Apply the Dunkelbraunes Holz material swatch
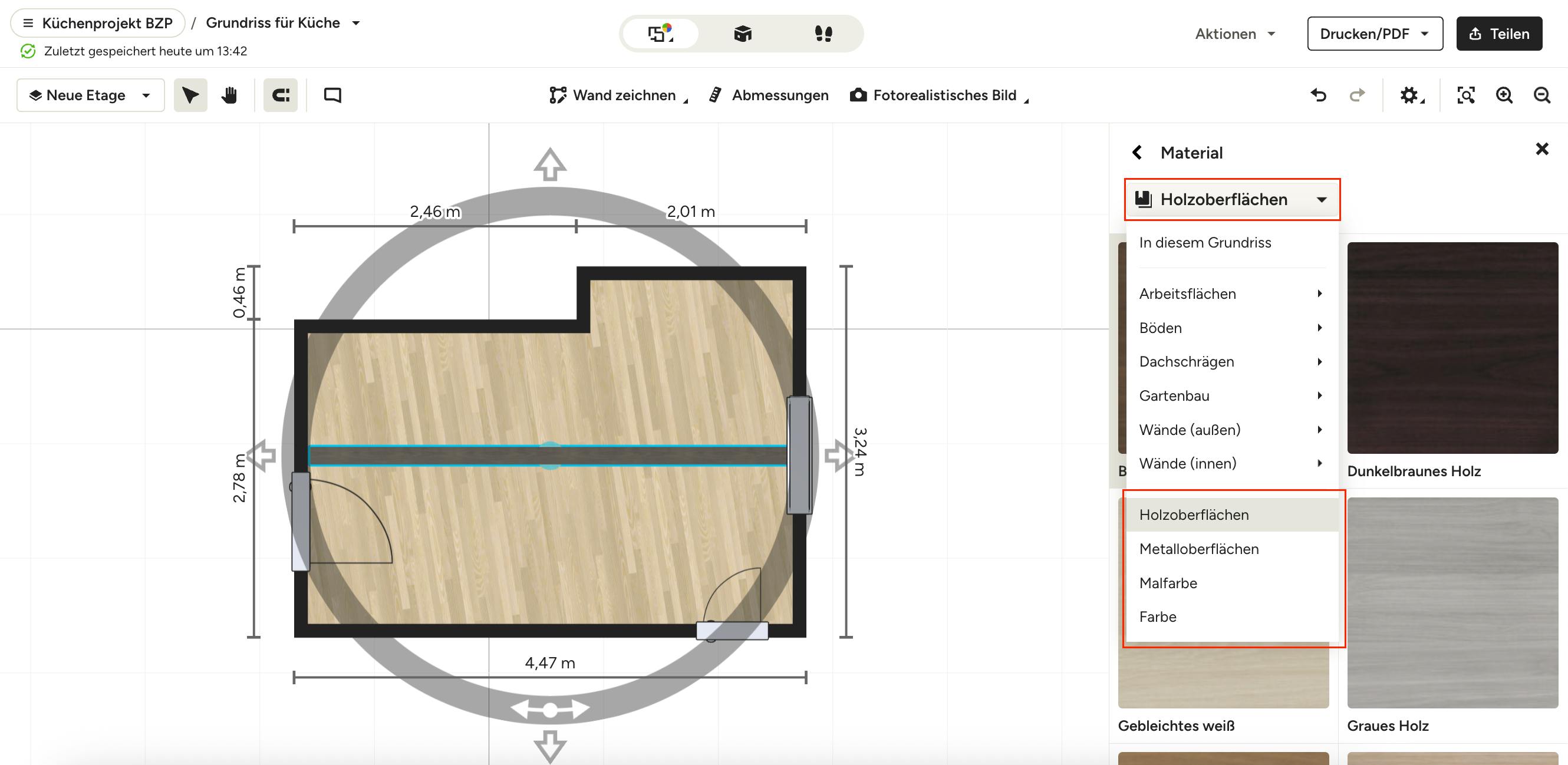 [1452, 348]
